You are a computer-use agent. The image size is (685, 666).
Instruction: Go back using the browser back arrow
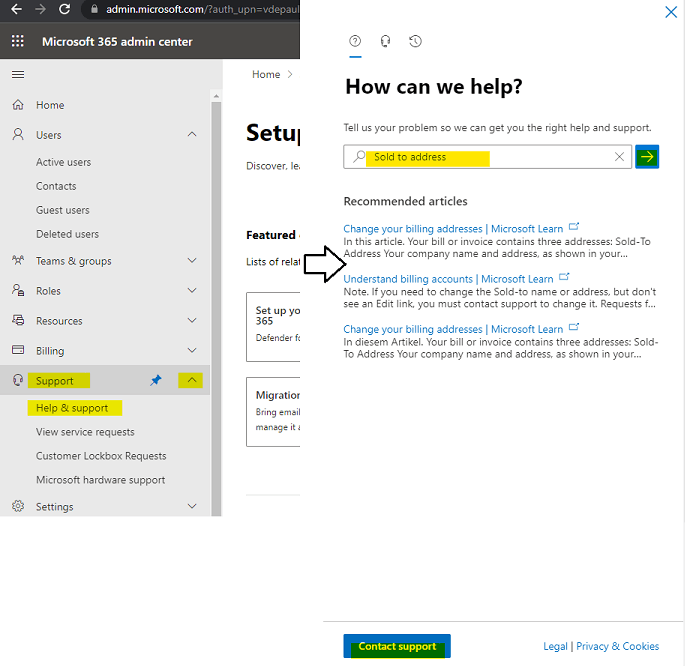click(x=17, y=9)
